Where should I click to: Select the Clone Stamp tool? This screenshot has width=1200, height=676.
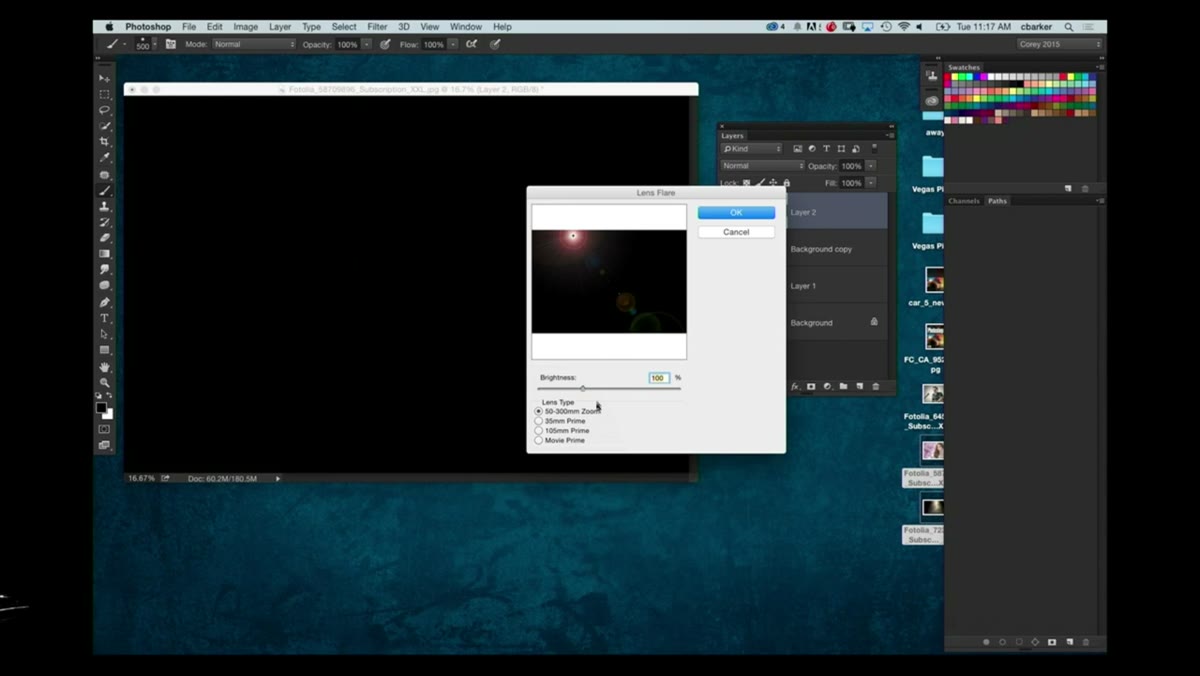pos(104,206)
